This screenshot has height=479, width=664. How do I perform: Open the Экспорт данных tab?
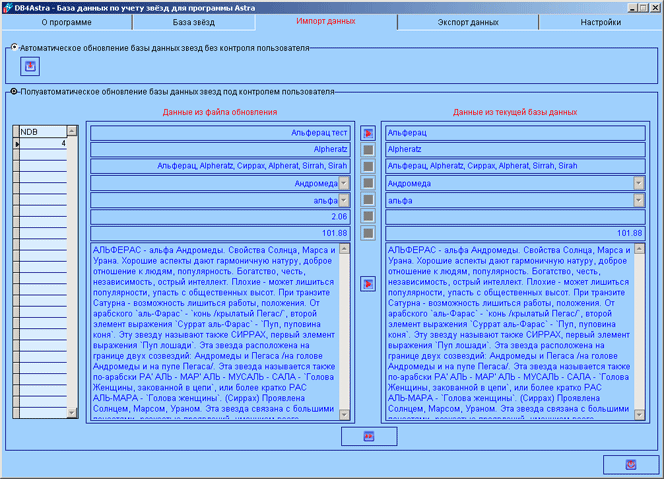click(x=469, y=21)
